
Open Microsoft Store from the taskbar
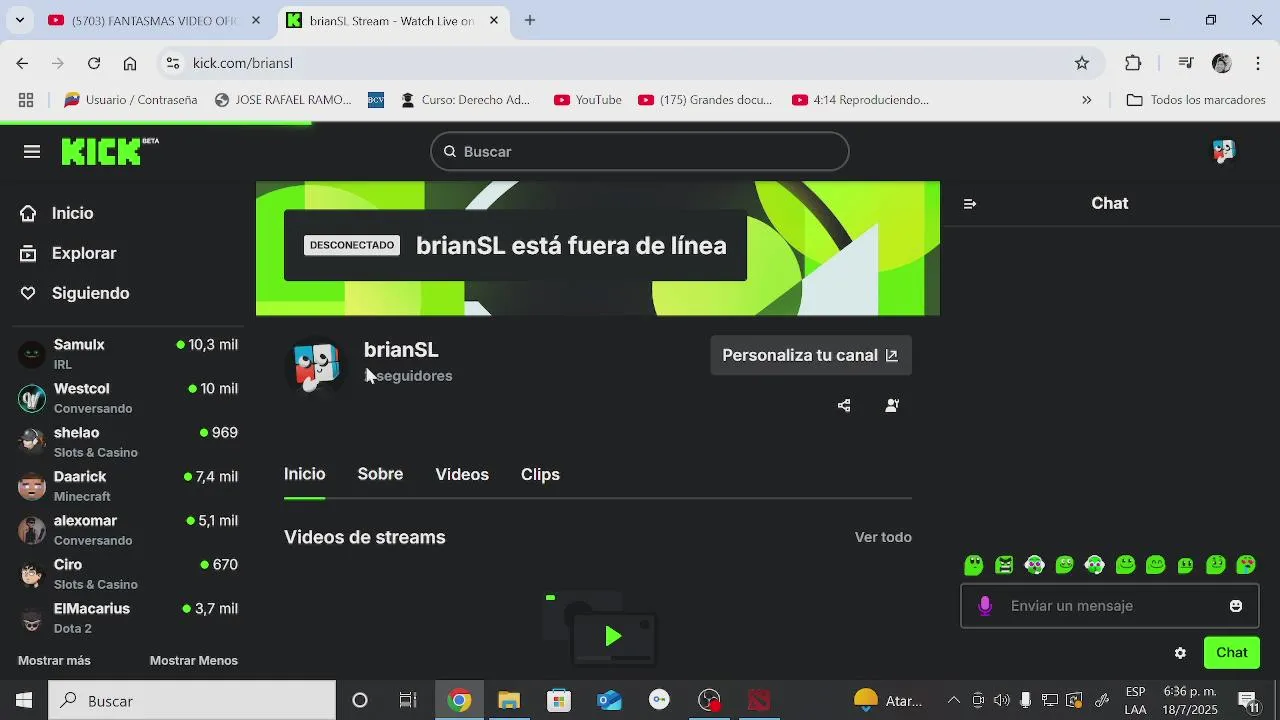tap(559, 700)
